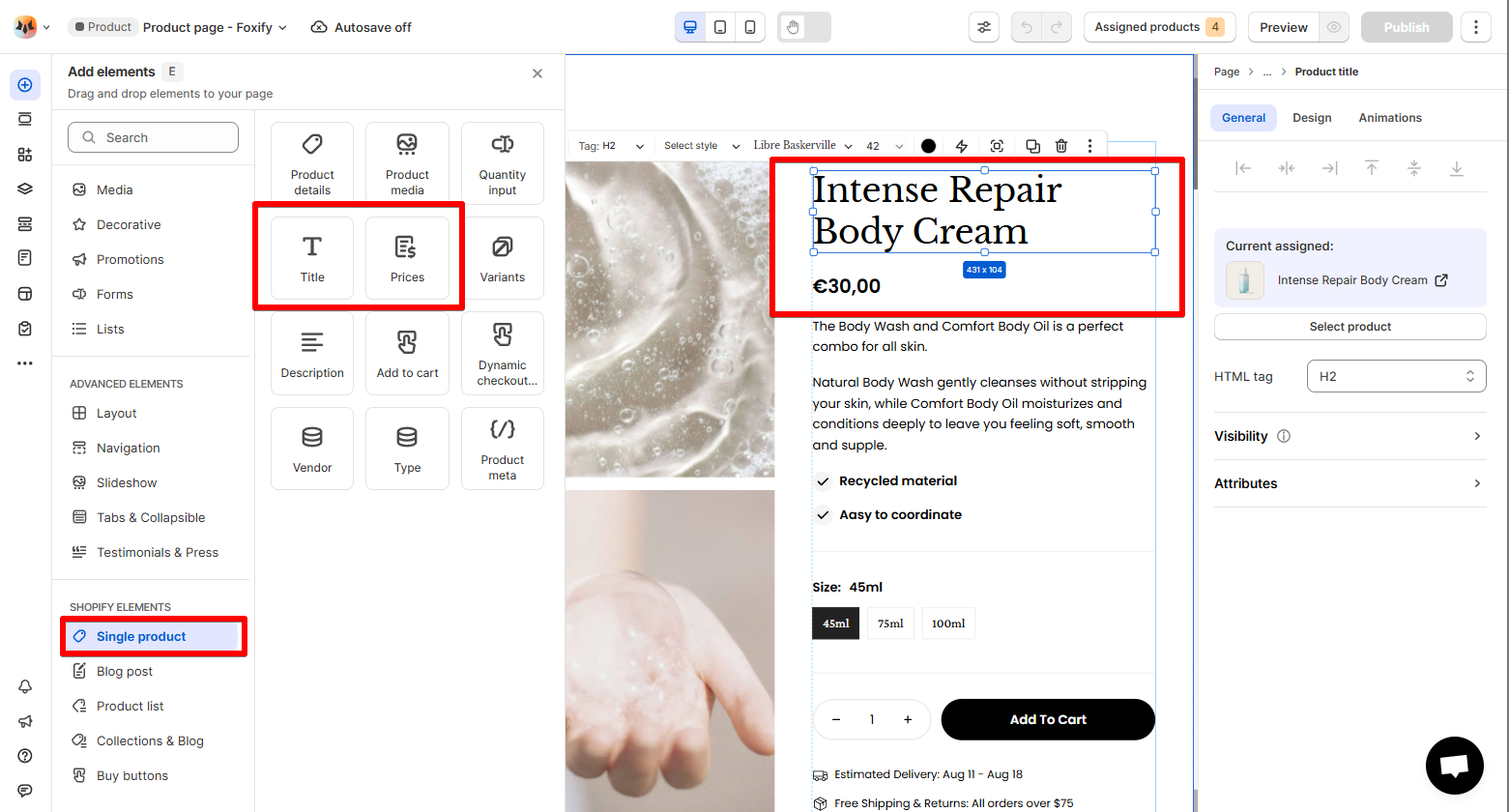
Task: Click the Title element tile
Action: pos(312,257)
